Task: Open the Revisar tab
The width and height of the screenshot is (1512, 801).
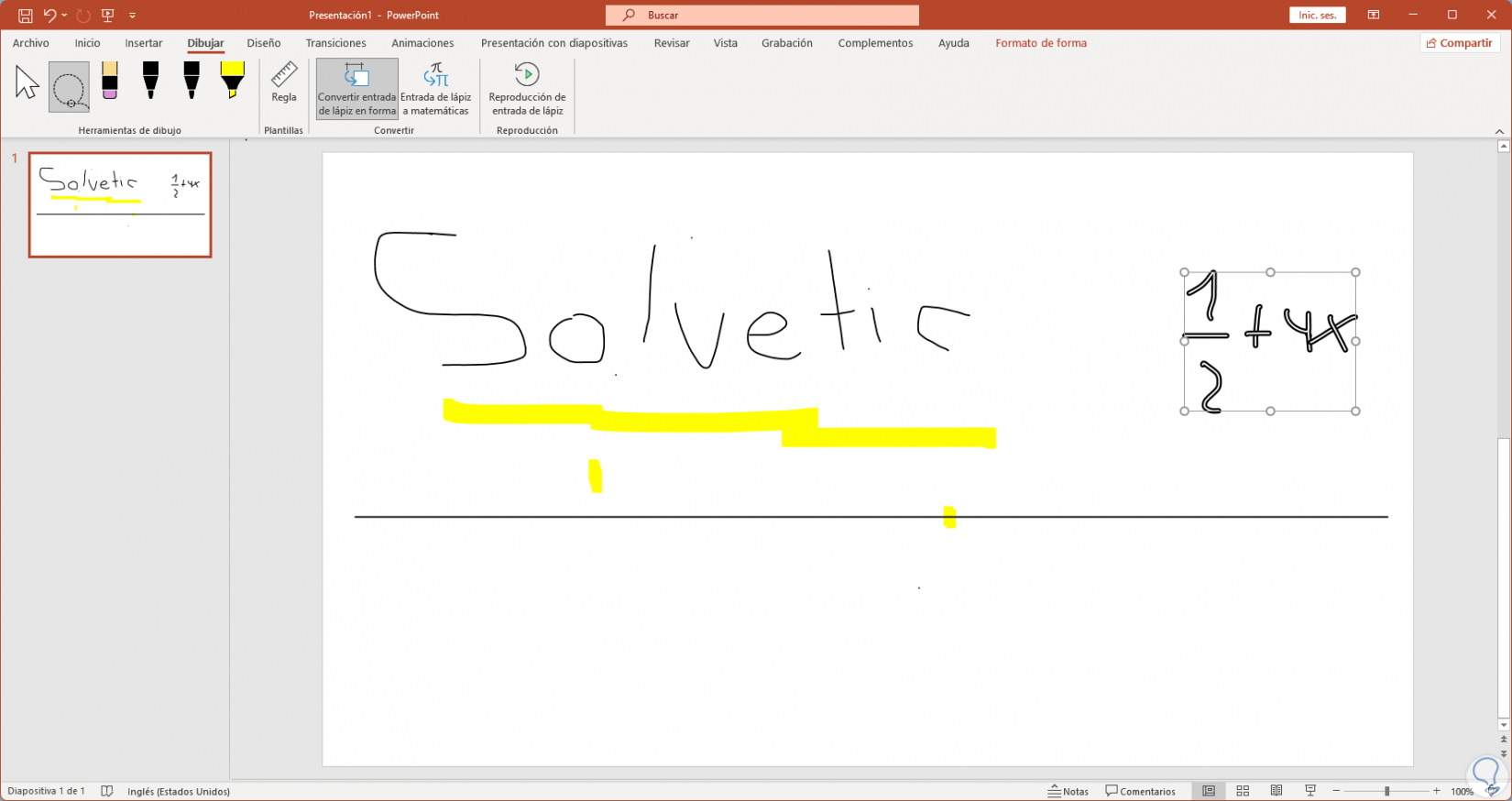Action: pyautogui.click(x=672, y=43)
